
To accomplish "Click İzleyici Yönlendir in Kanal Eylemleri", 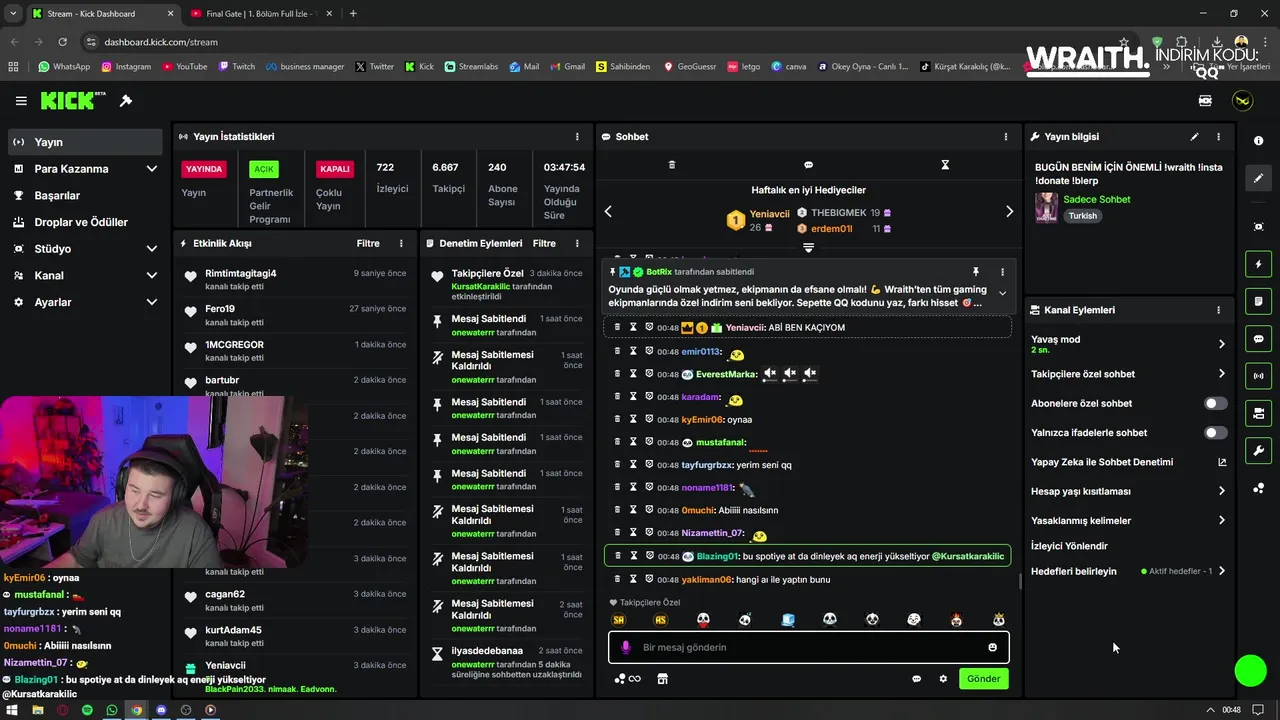I will click(x=1069, y=546).
